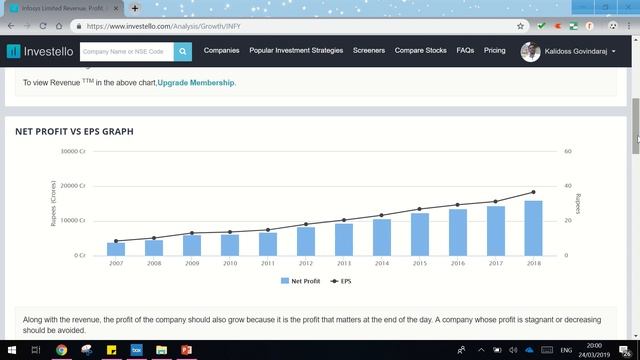Click the browser back arrow

pos(11,26)
